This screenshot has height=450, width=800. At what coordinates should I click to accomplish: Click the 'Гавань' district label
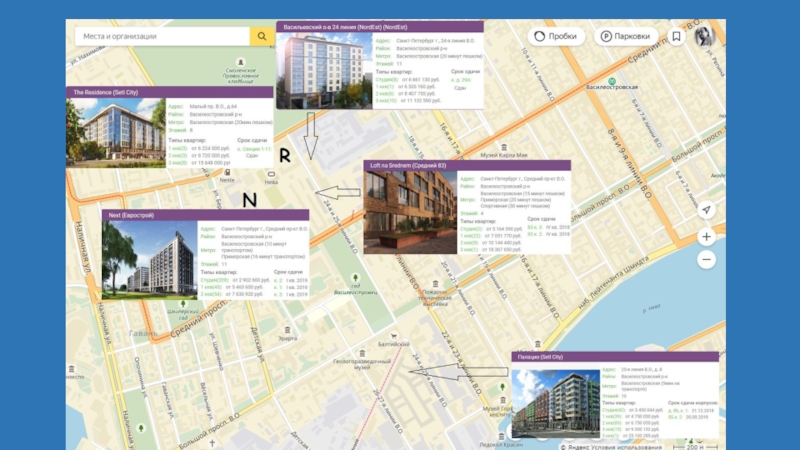(143, 333)
